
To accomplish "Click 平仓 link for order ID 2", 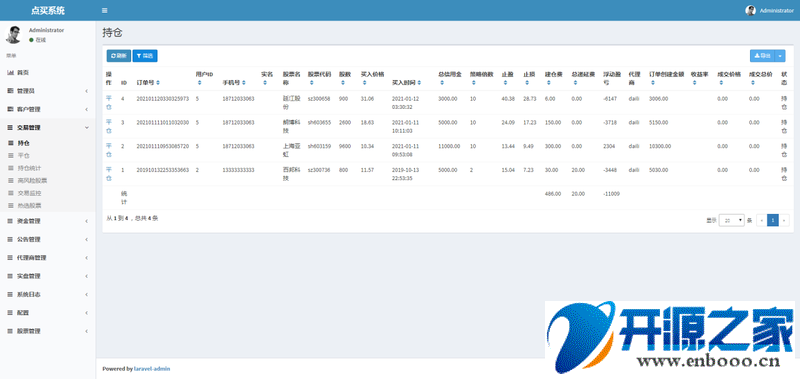I will click(x=108, y=150).
